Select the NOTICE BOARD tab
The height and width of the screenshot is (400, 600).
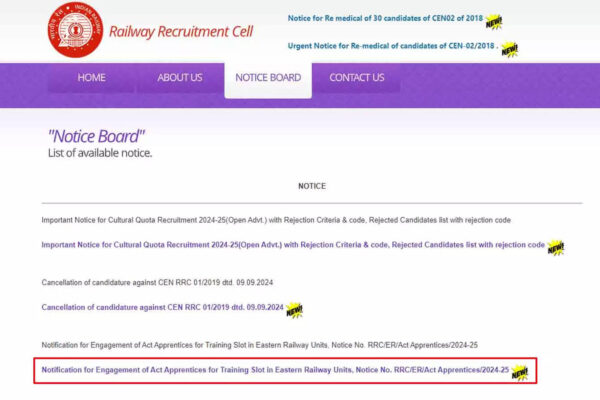click(x=267, y=78)
